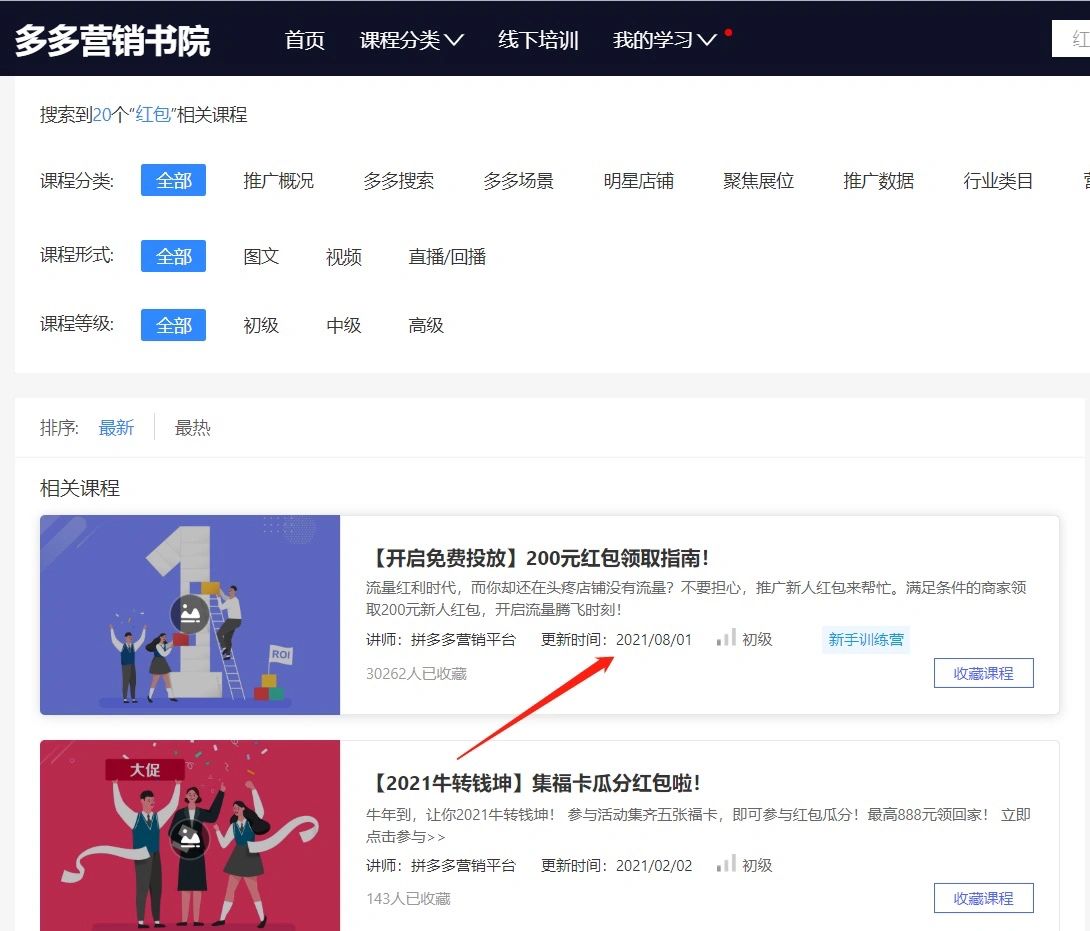
Task: Click 讲师：拼多多营销平台 on the 集福卡 course
Action: tap(441, 866)
